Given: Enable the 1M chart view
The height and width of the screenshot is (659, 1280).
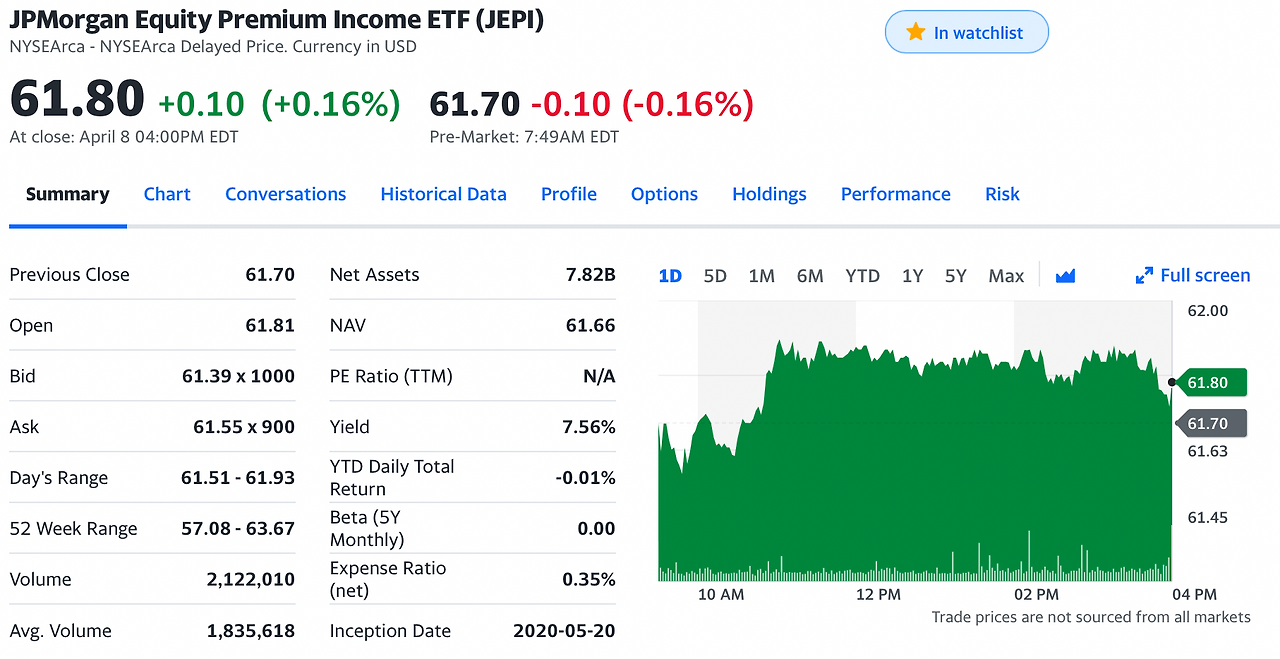Looking at the screenshot, I should pyautogui.click(x=761, y=275).
